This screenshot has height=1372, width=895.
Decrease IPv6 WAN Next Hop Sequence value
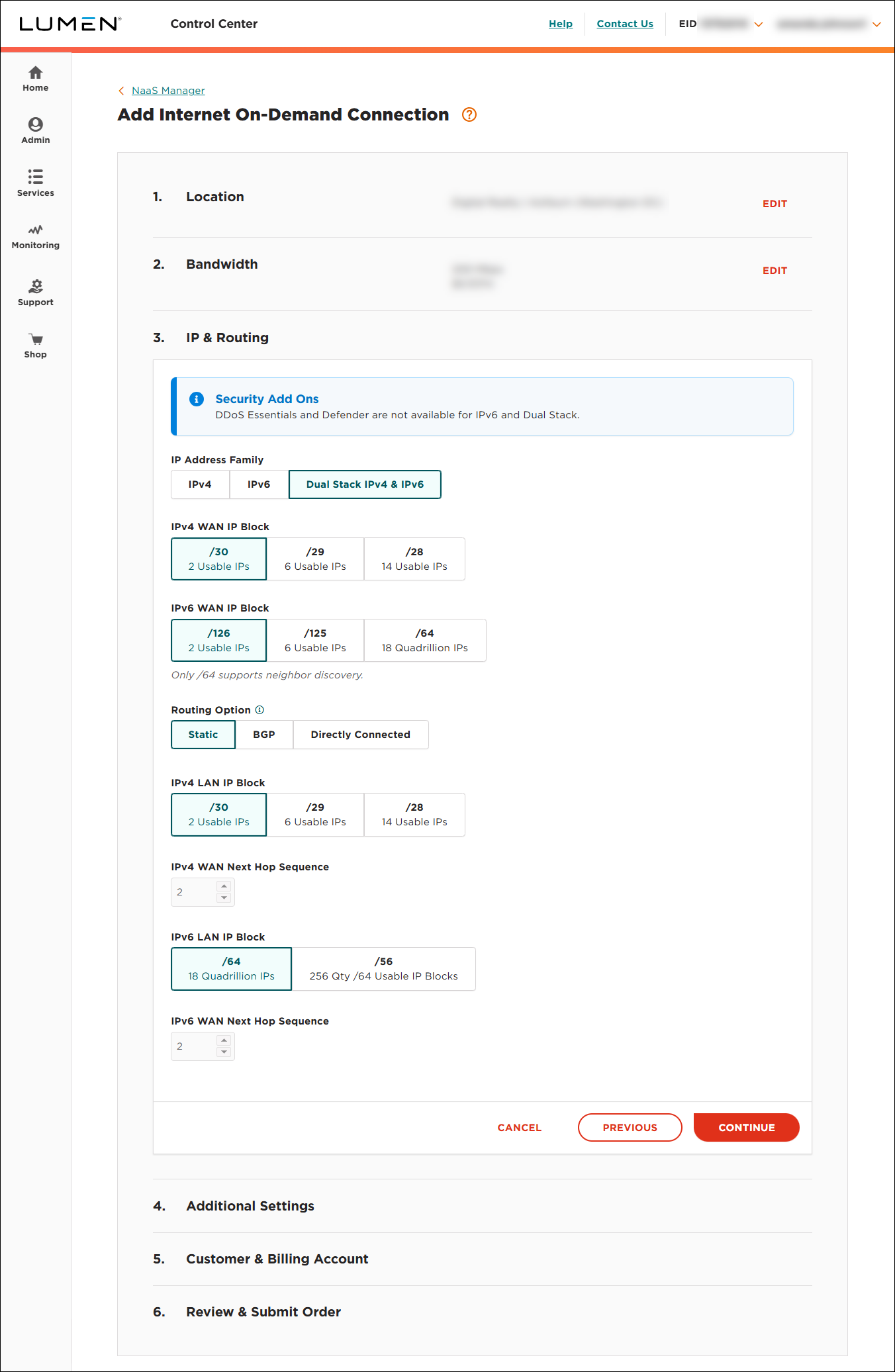tap(224, 1052)
